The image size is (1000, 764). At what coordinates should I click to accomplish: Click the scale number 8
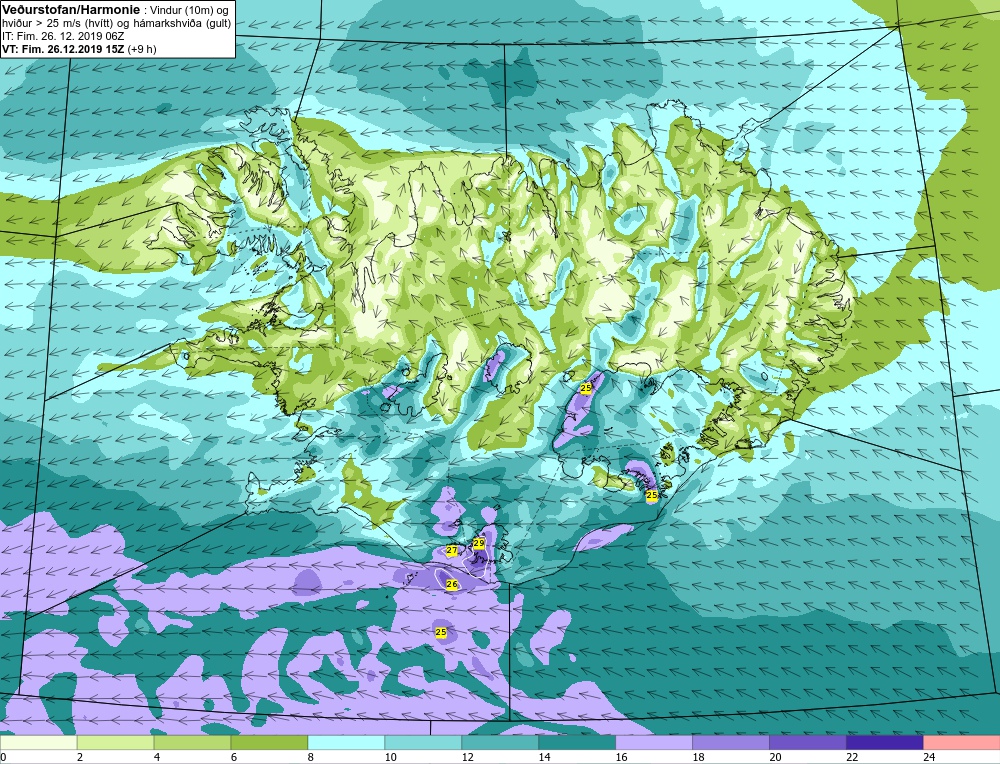point(311,757)
